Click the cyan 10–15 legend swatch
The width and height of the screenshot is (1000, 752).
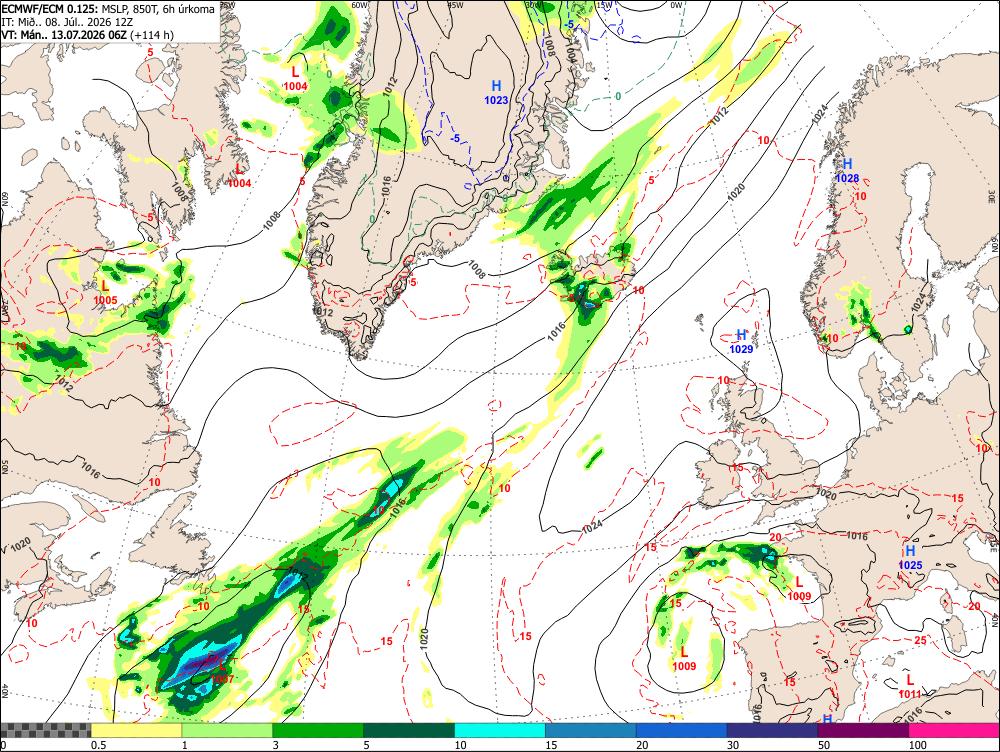500,730
